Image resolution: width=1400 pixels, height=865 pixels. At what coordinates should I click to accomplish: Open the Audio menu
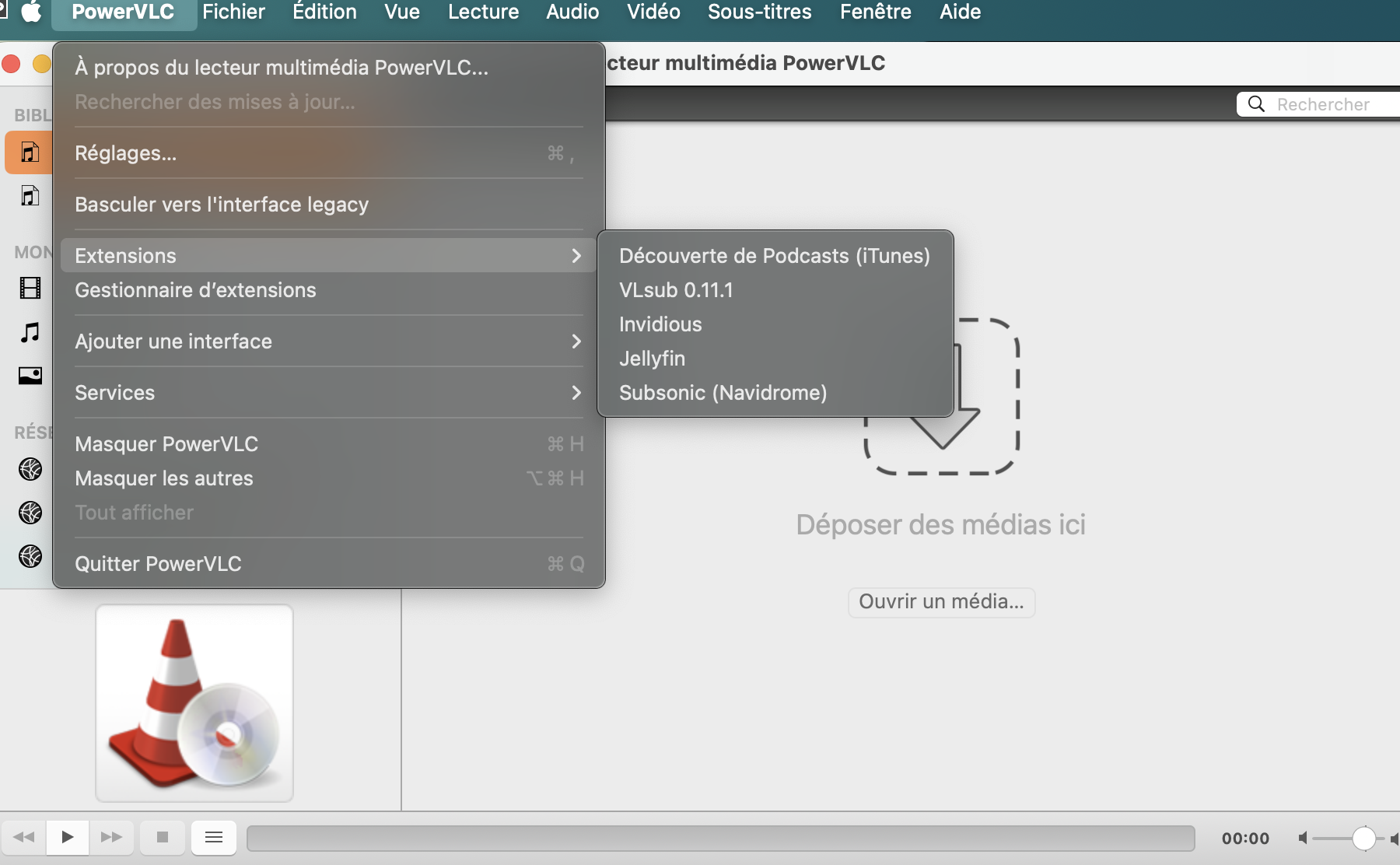572,12
